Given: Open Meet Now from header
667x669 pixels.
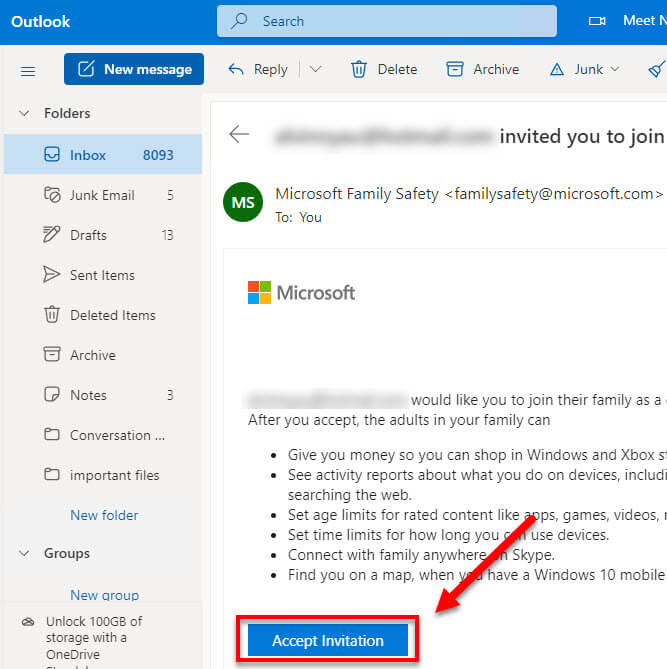Looking at the screenshot, I should coord(644,20).
